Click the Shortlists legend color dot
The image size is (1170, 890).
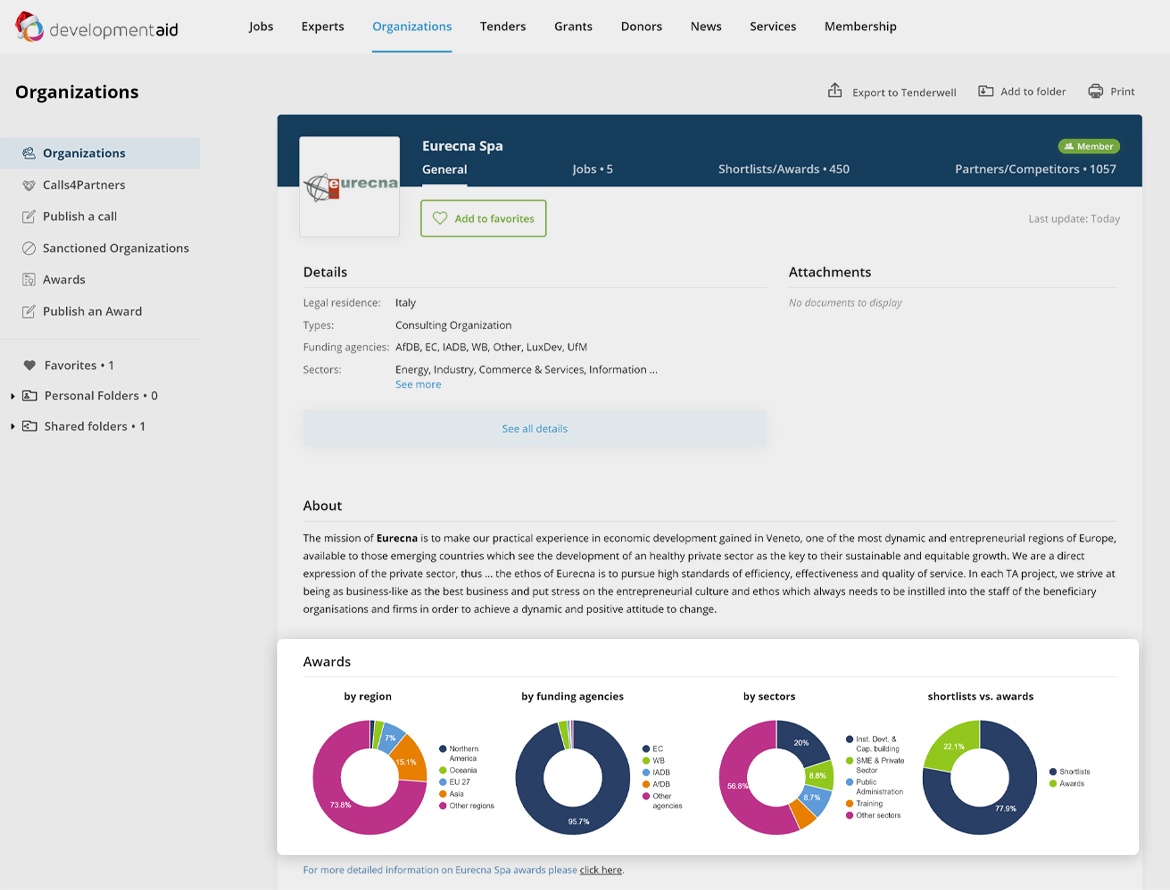click(1053, 771)
